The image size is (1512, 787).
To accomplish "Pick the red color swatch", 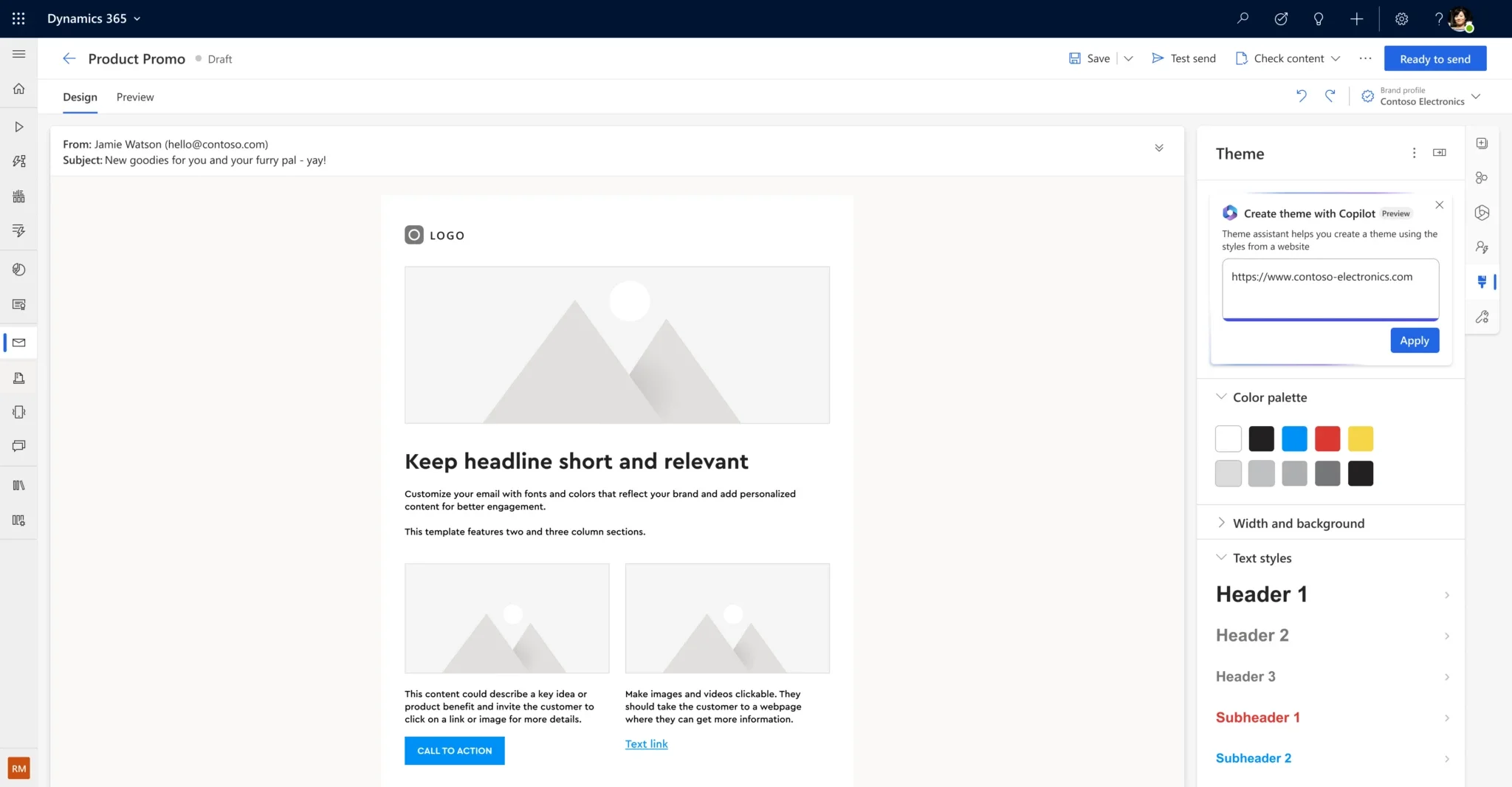I will click(x=1327, y=439).
